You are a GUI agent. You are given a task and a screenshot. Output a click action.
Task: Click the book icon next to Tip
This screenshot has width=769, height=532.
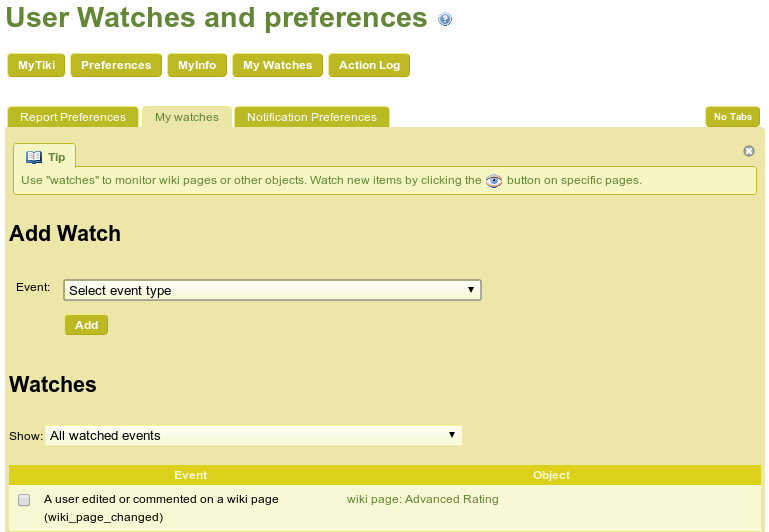34,157
